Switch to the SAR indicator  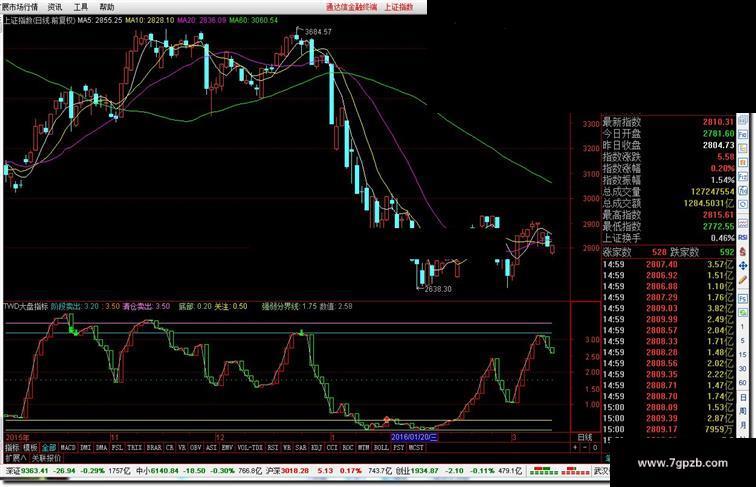coord(301,448)
